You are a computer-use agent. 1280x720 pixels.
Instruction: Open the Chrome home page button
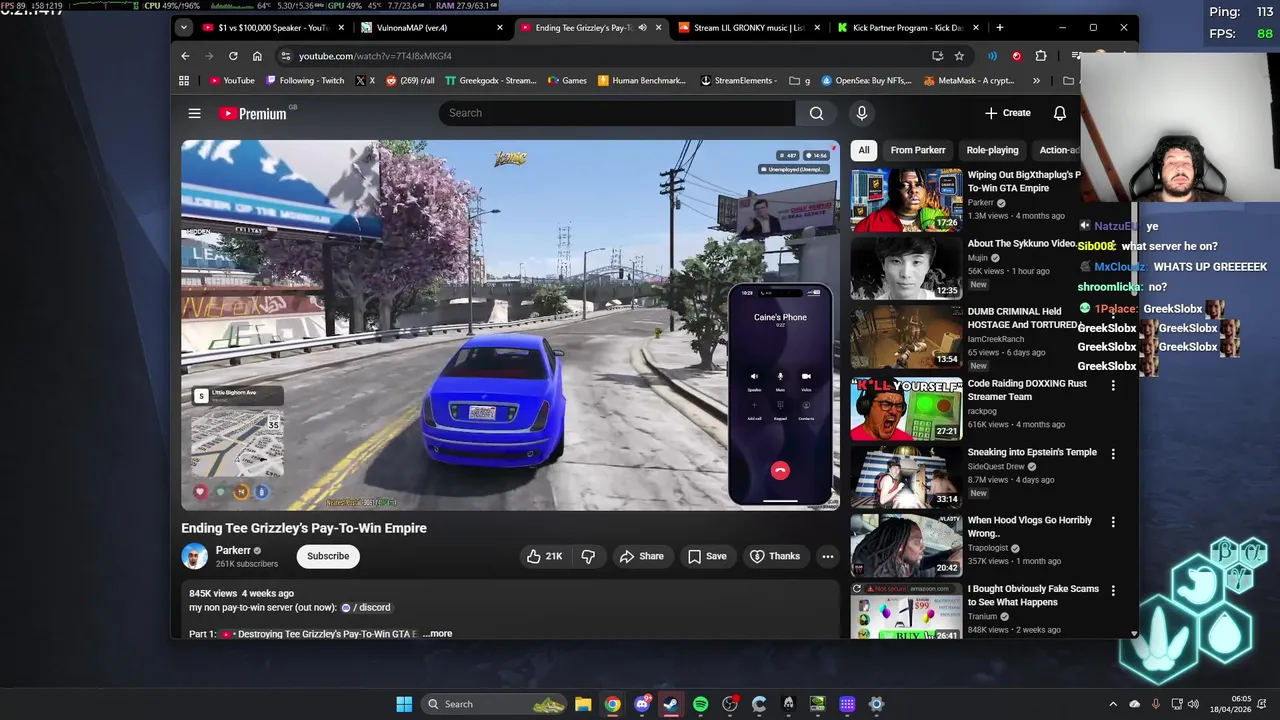pos(257,56)
